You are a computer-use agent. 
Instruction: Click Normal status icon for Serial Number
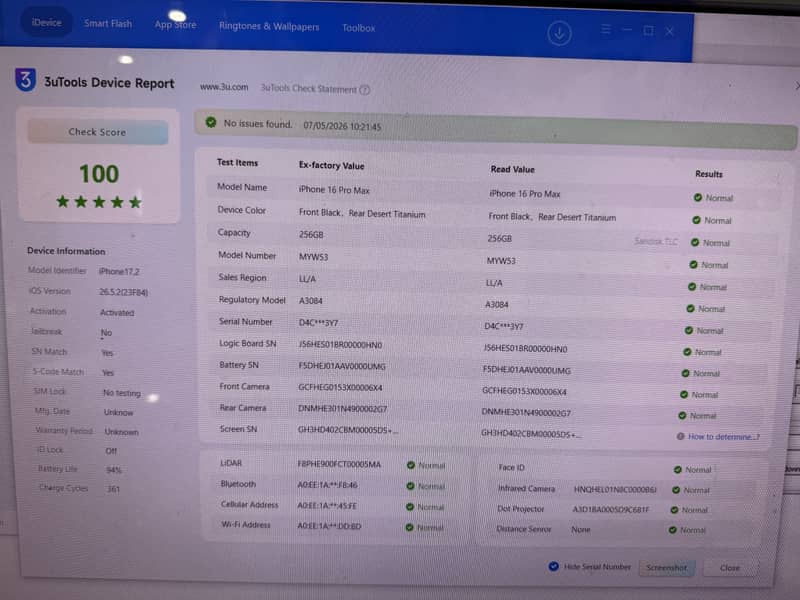point(689,331)
